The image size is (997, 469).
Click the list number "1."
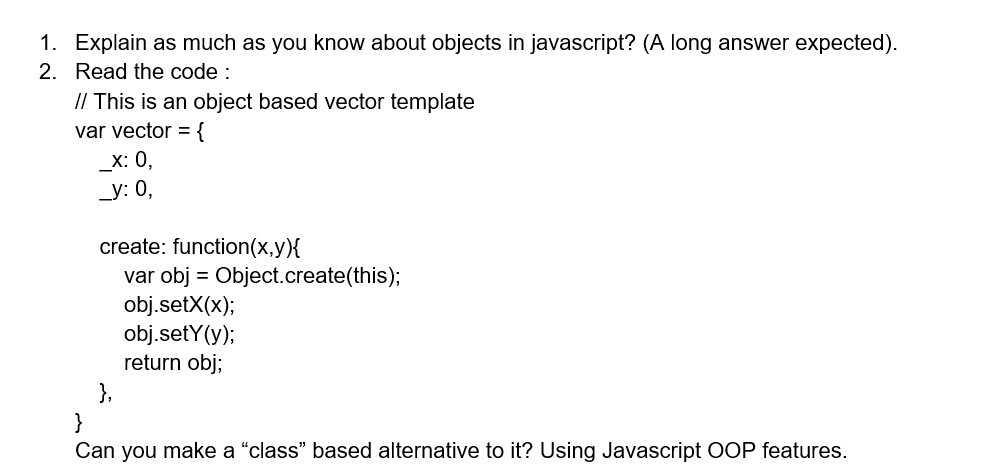tap(48, 43)
